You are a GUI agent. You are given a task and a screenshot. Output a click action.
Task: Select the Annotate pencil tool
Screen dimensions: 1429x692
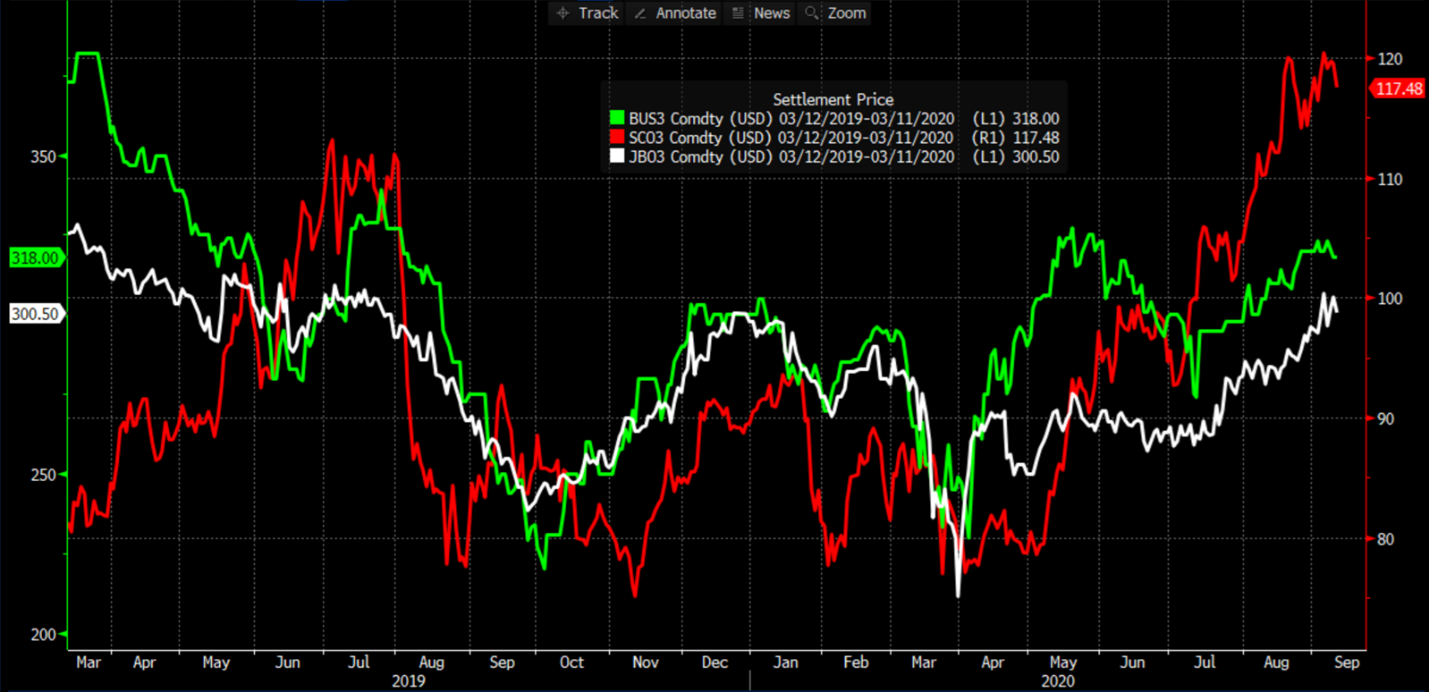tap(687, 13)
